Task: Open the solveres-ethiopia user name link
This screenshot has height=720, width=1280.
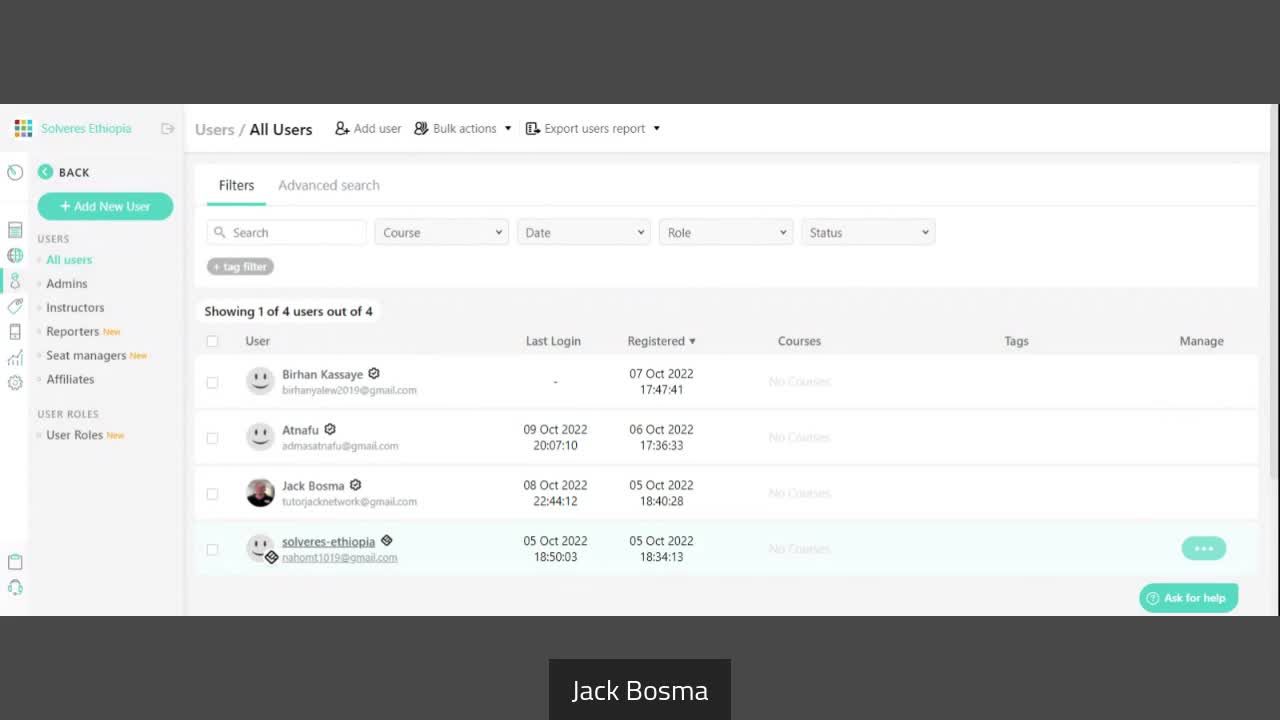Action: tap(328, 542)
